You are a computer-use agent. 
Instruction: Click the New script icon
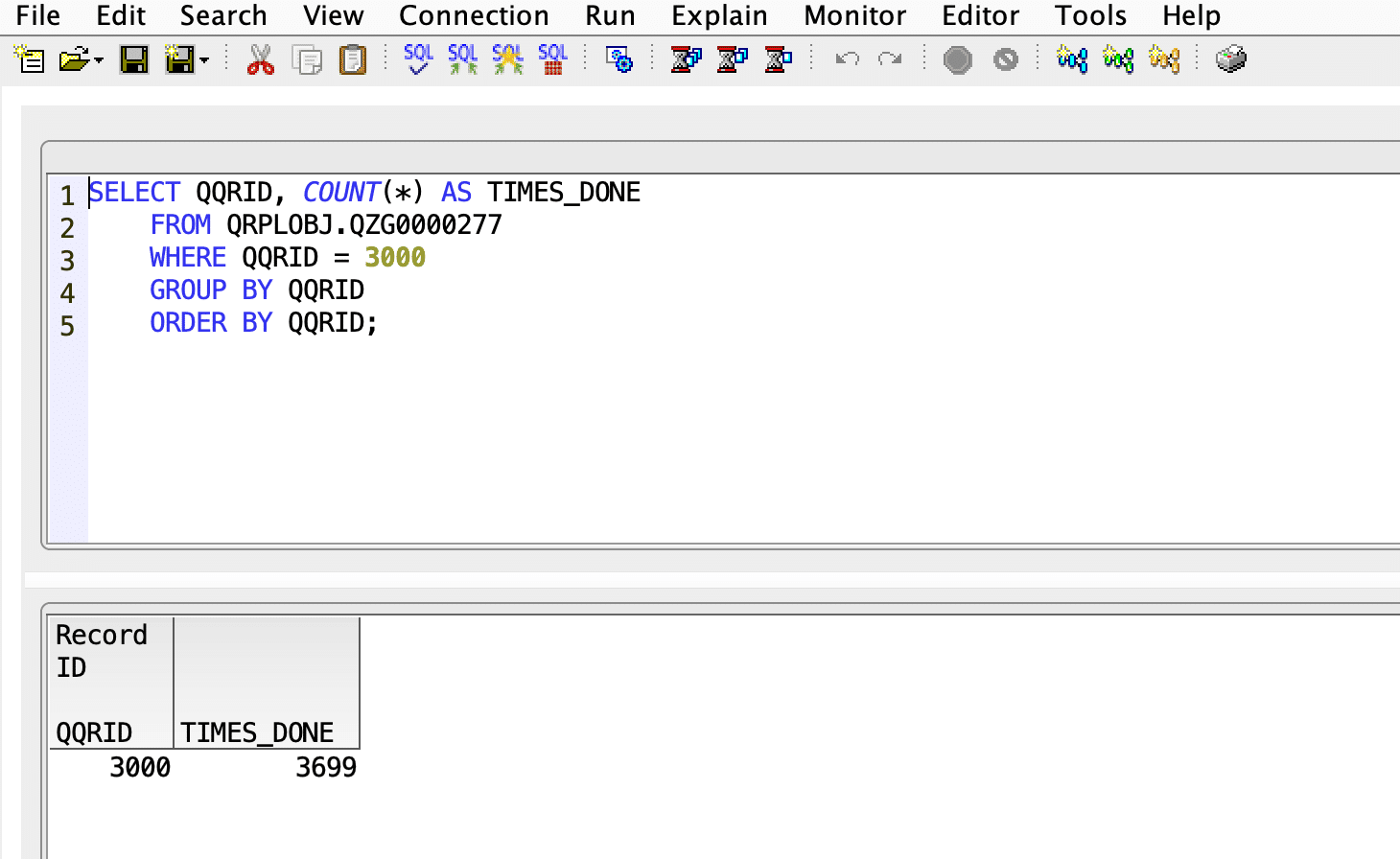(x=30, y=59)
